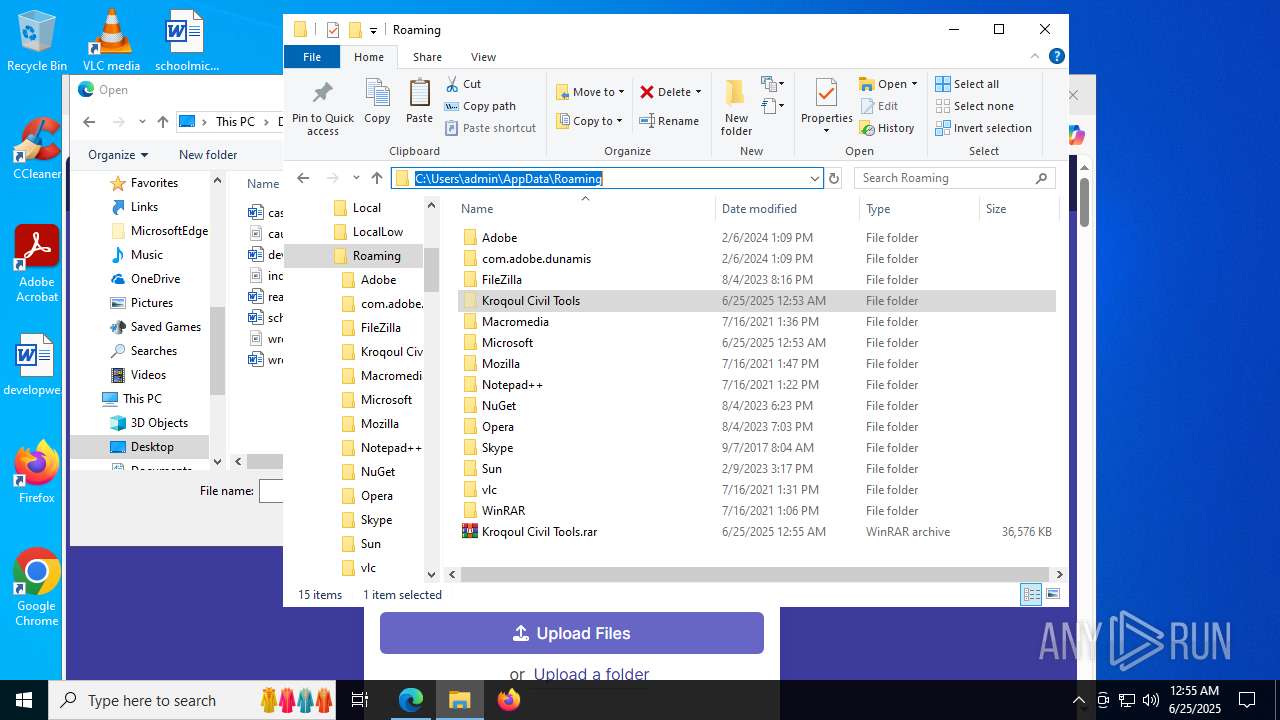Open Organize menu in Open dialog
This screenshot has width=1280, height=720.
[118, 155]
